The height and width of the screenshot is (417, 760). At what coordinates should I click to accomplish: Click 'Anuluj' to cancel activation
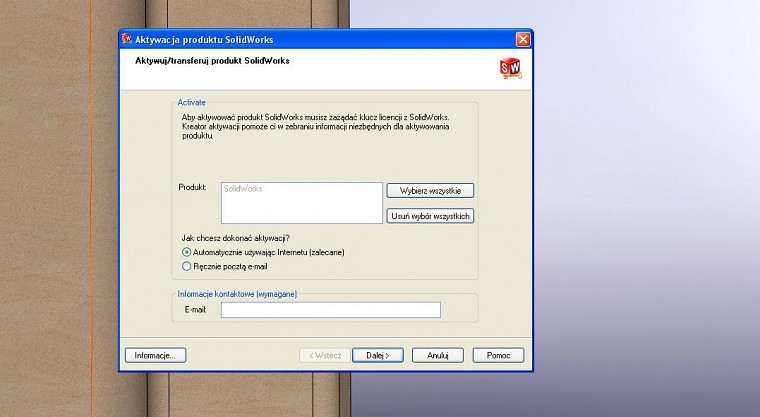(x=438, y=355)
